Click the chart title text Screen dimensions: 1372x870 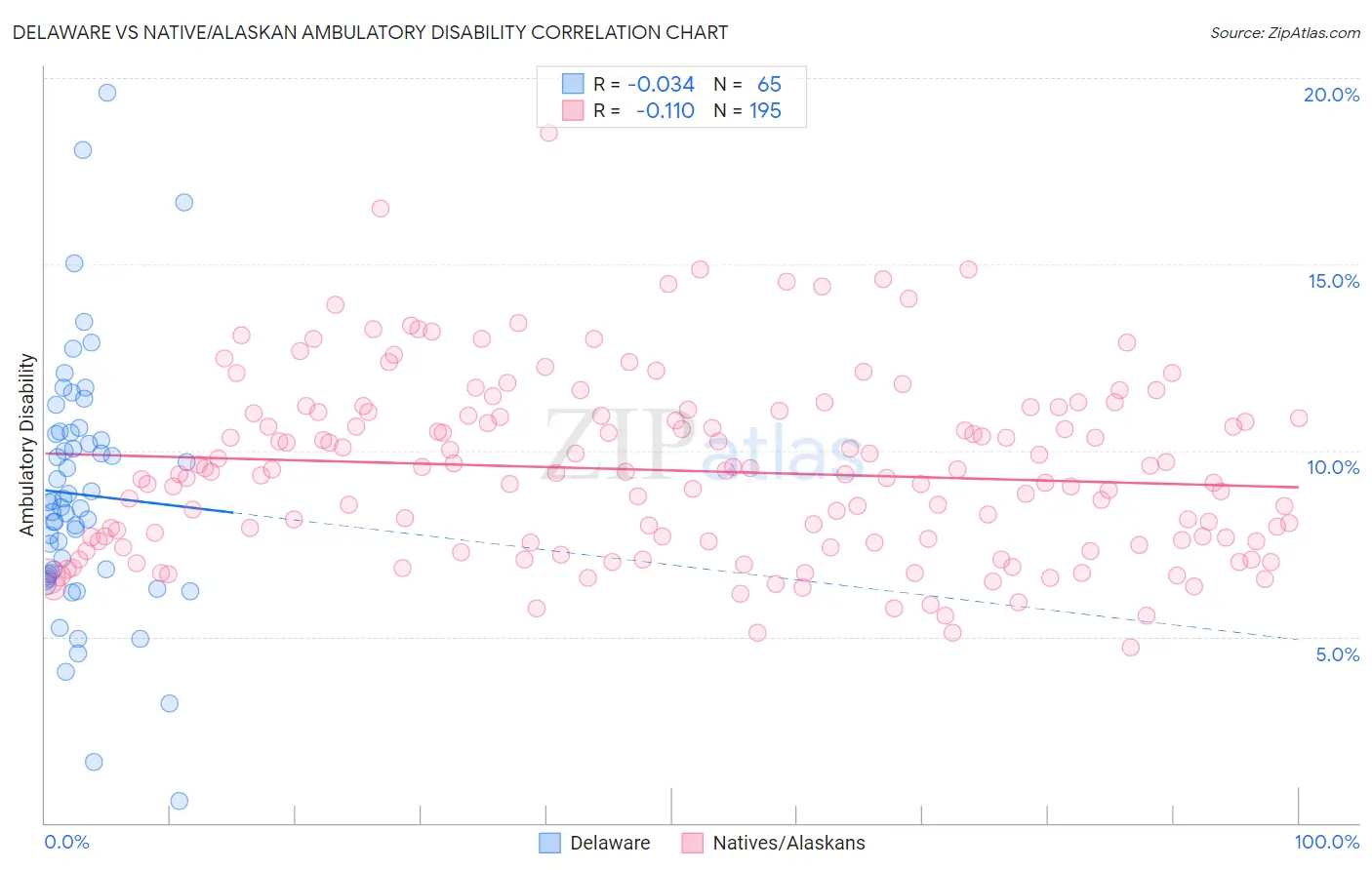(370, 32)
